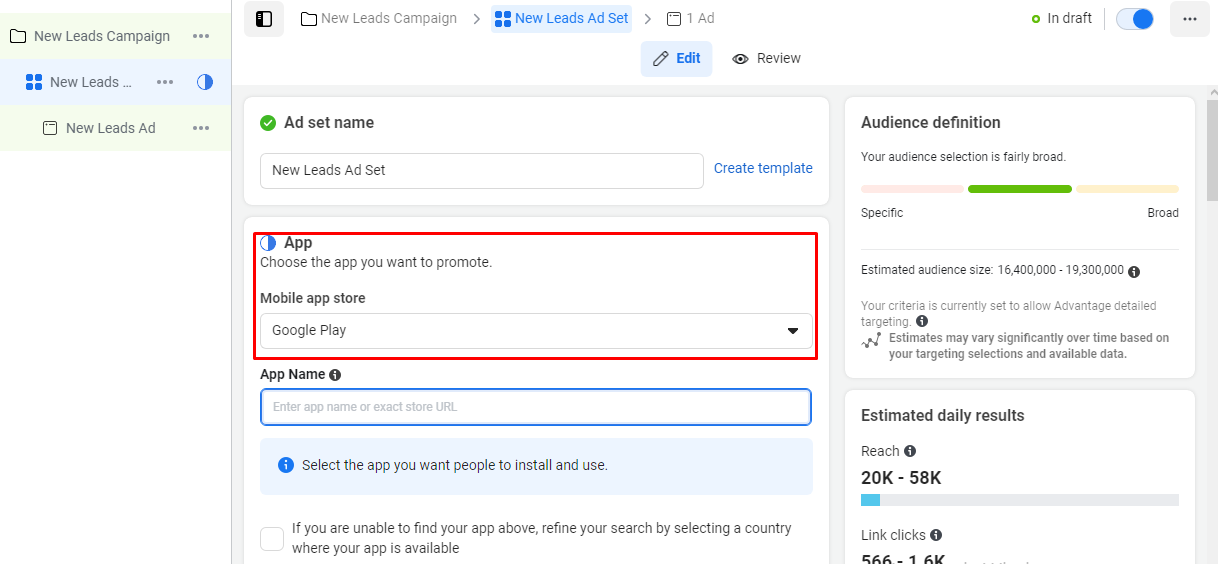
Task: Select New Leads Ad in the tree
Action: [110, 128]
